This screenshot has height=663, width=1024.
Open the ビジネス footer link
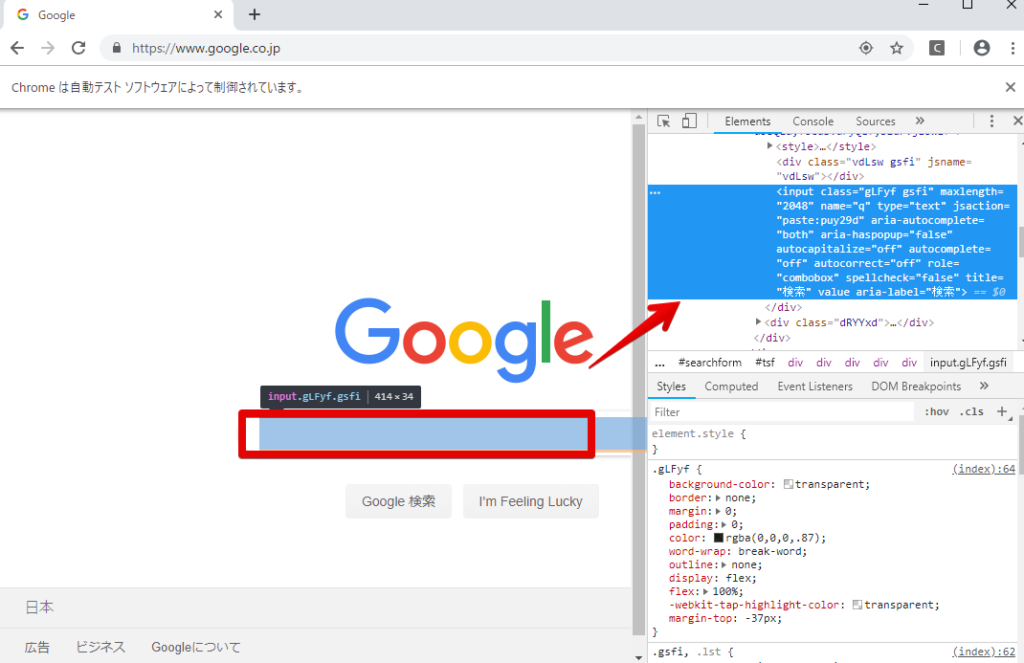click(x=100, y=647)
